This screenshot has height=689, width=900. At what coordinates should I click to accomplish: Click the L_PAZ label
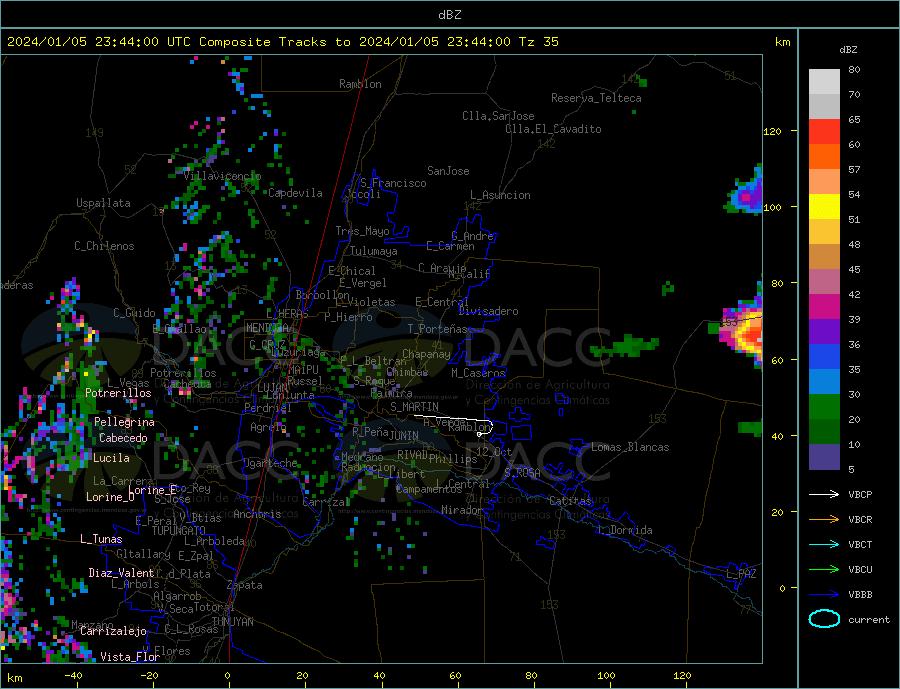point(742,574)
